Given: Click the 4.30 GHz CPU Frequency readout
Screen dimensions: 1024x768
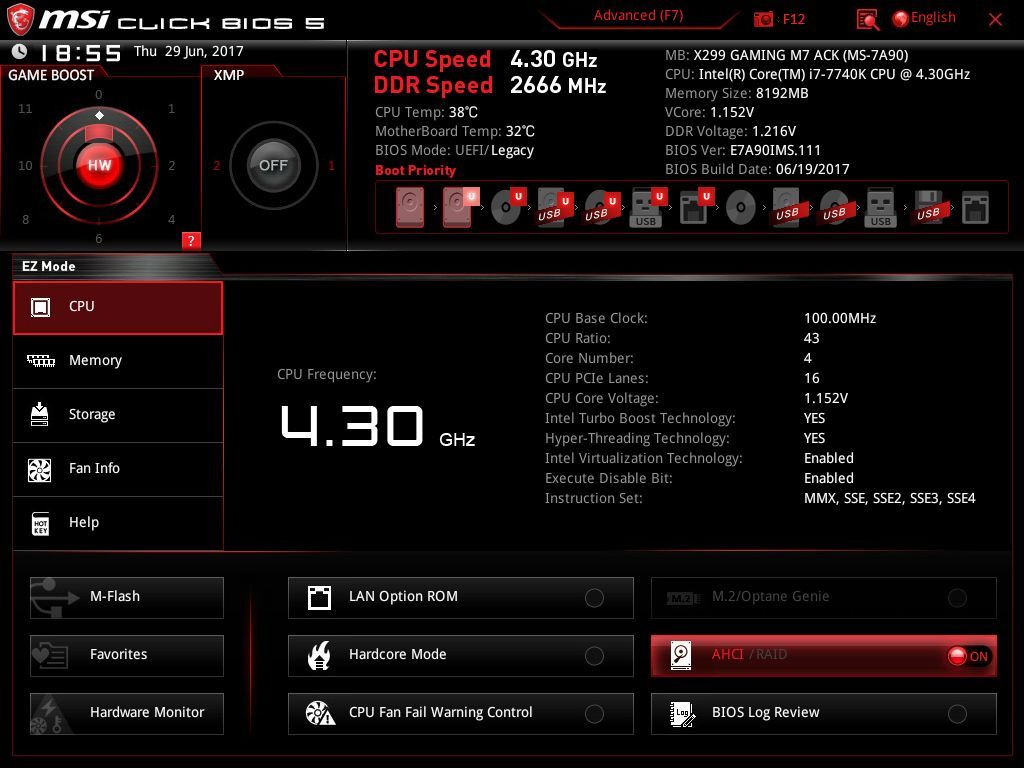Looking at the screenshot, I should tap(377, 426).
